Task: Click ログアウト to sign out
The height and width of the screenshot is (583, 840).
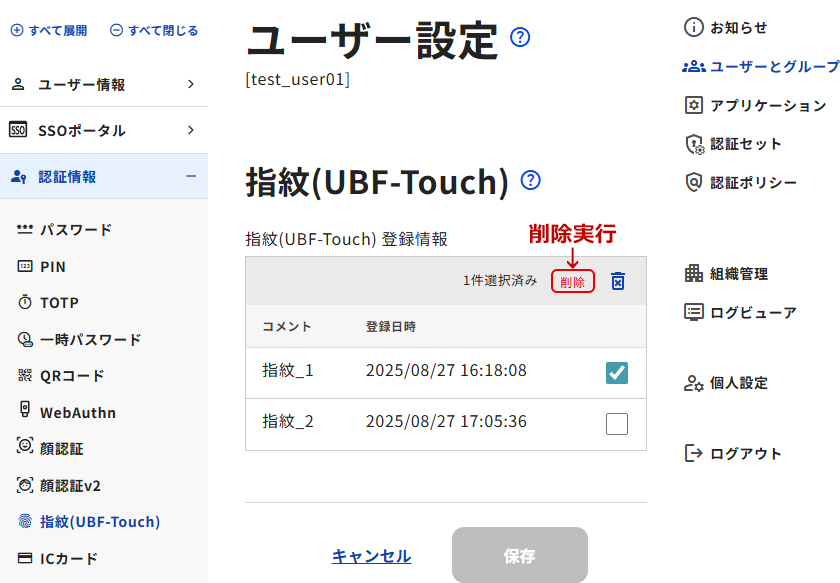Action: click(745, 453)
